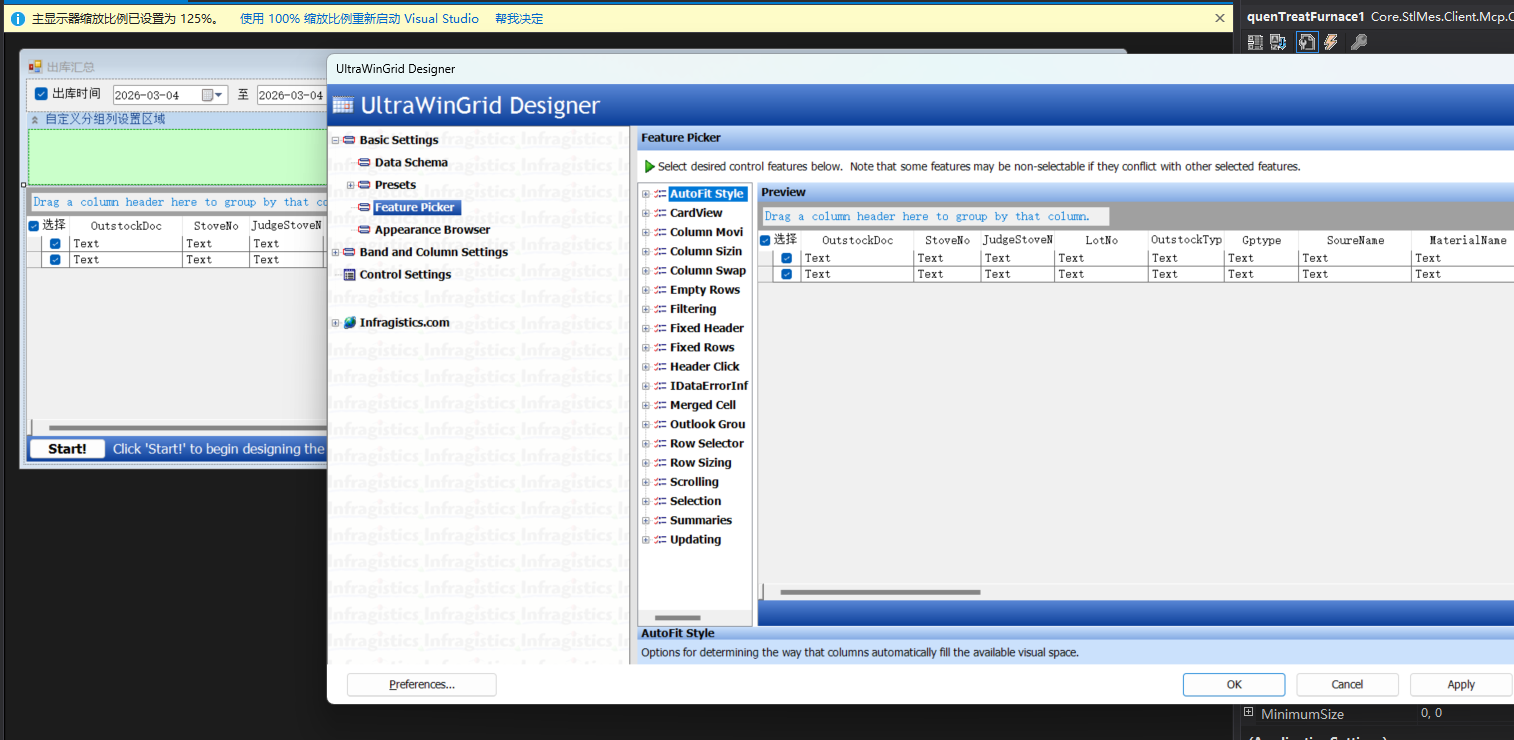Viewport: 1514px width, 740px height.
Task: Click the Preview grid horizontal scrollbar
Action: click(x=880, y=592)
